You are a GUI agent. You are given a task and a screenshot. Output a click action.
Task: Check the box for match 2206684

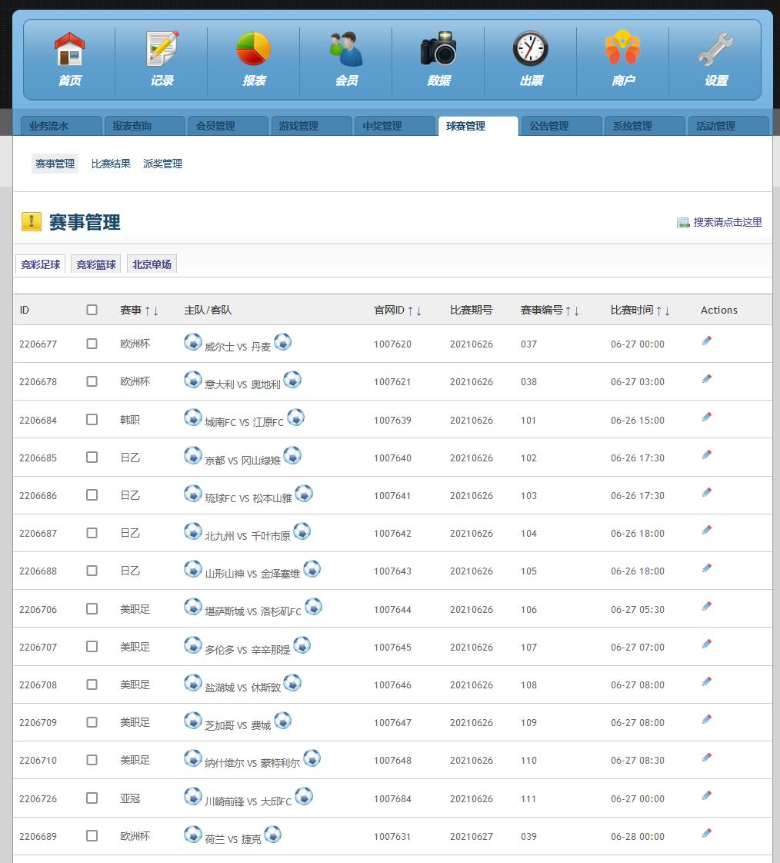tap(92, 419)
